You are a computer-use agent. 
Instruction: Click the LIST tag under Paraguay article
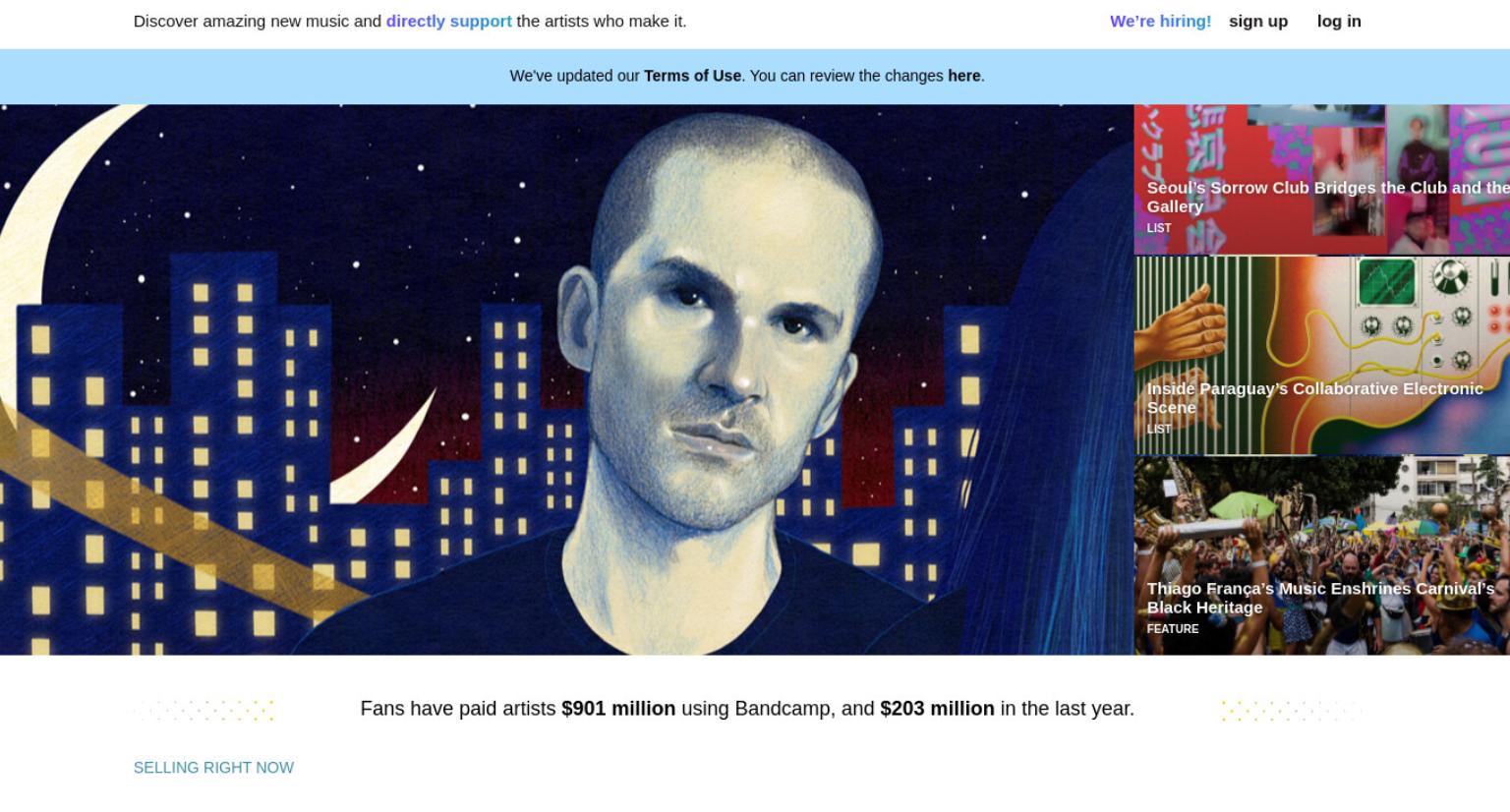tap(1159, 430)
